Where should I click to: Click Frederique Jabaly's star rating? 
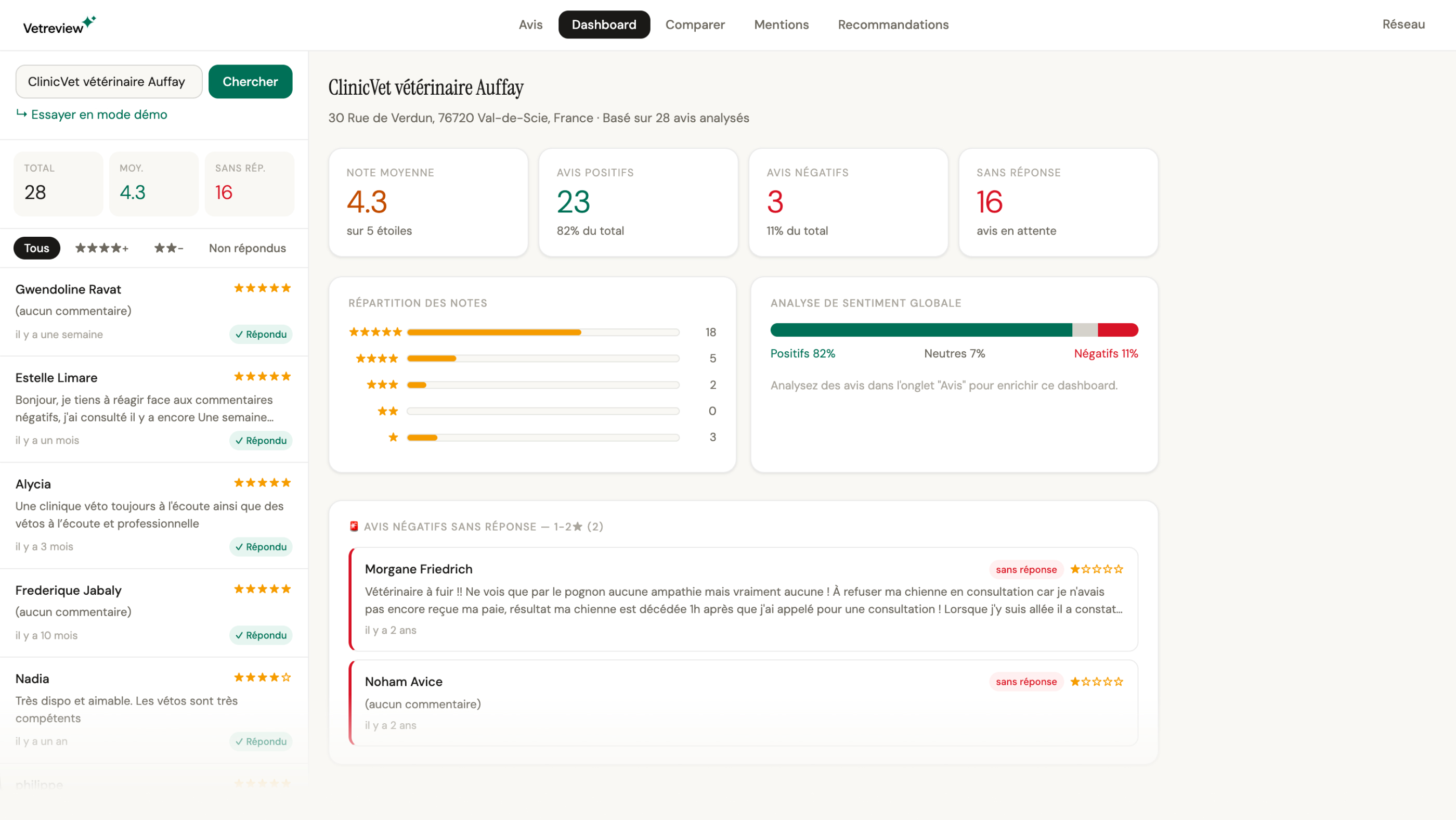click(262, 590)
